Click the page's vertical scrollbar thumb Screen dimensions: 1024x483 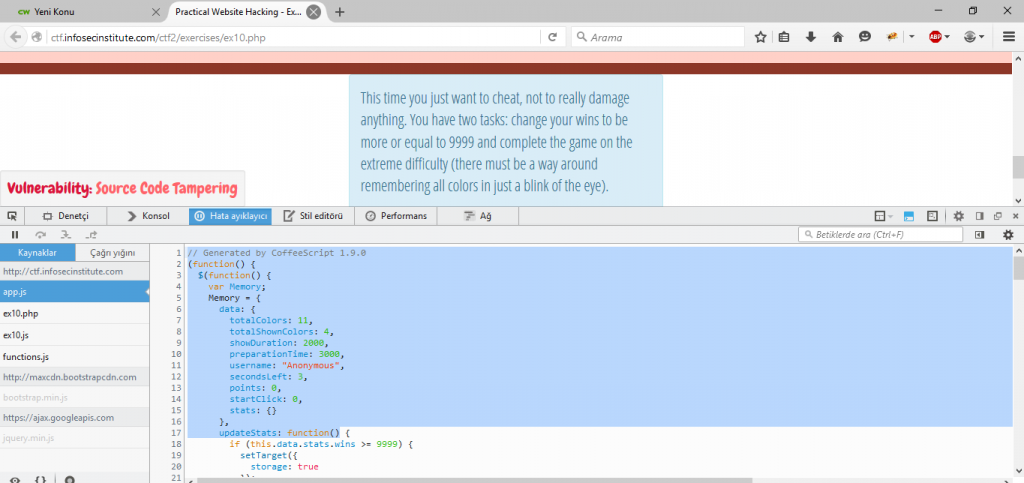(1017, 166)
